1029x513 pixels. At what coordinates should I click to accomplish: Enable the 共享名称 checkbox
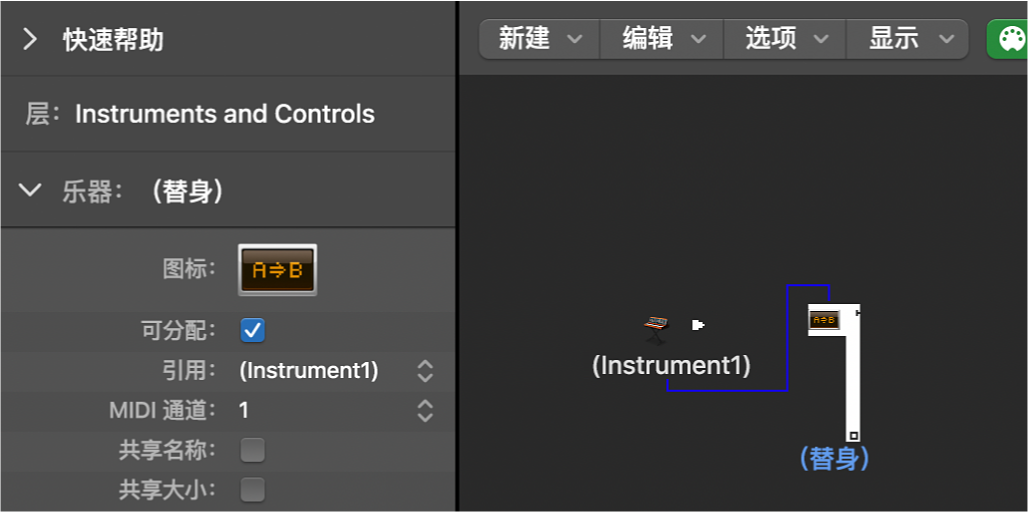pos(253,450)
